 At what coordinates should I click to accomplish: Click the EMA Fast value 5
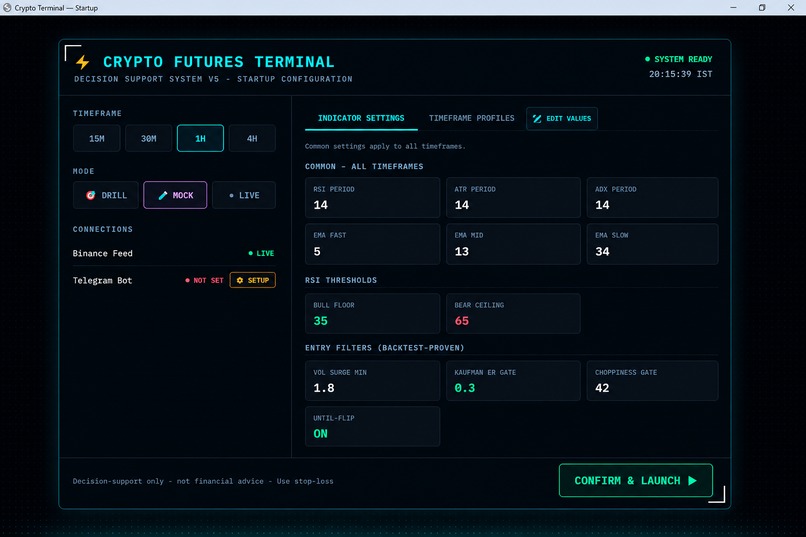click(x=317, y=251)
